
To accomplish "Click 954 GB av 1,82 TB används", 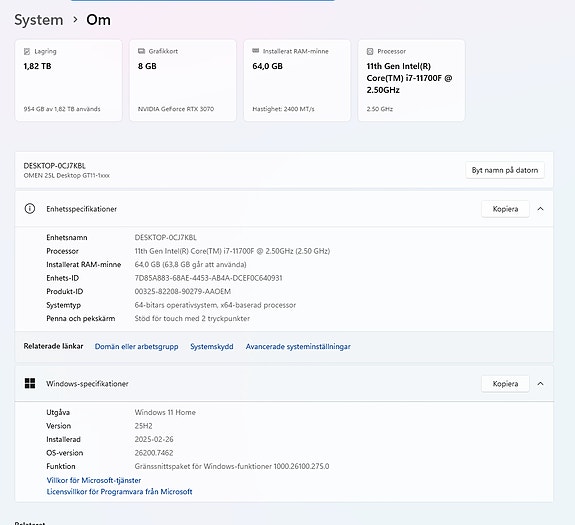I will coord(62,109).
